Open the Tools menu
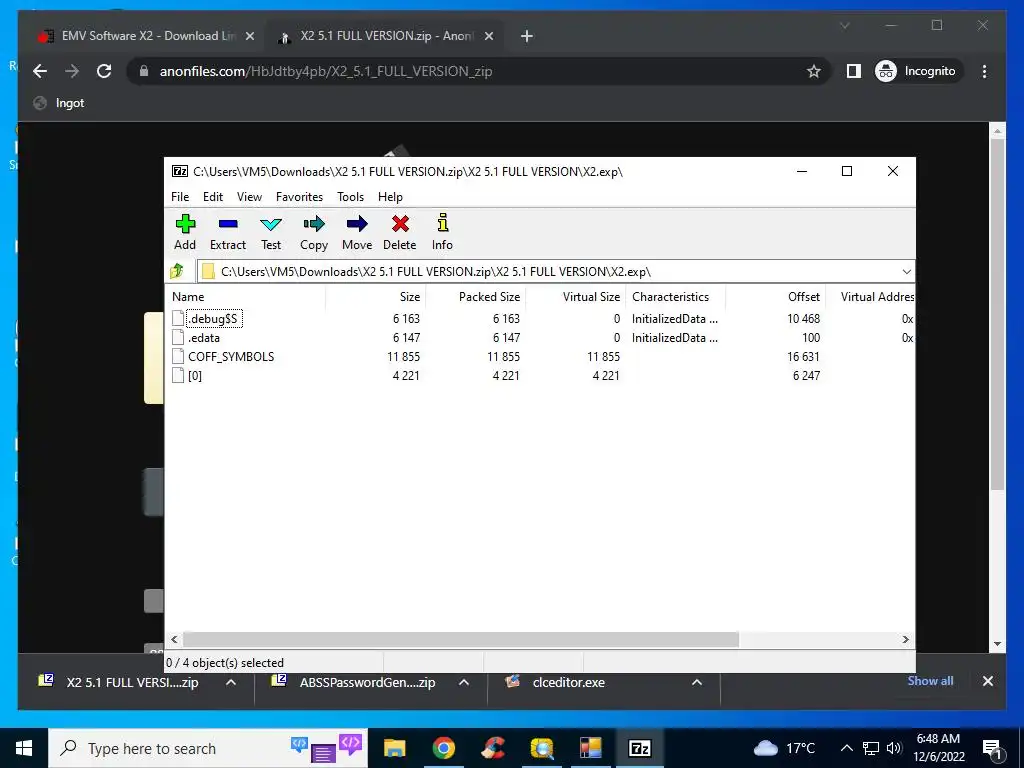The width and height of the screenshot is (1024, 768). click(x=350, y=197)
